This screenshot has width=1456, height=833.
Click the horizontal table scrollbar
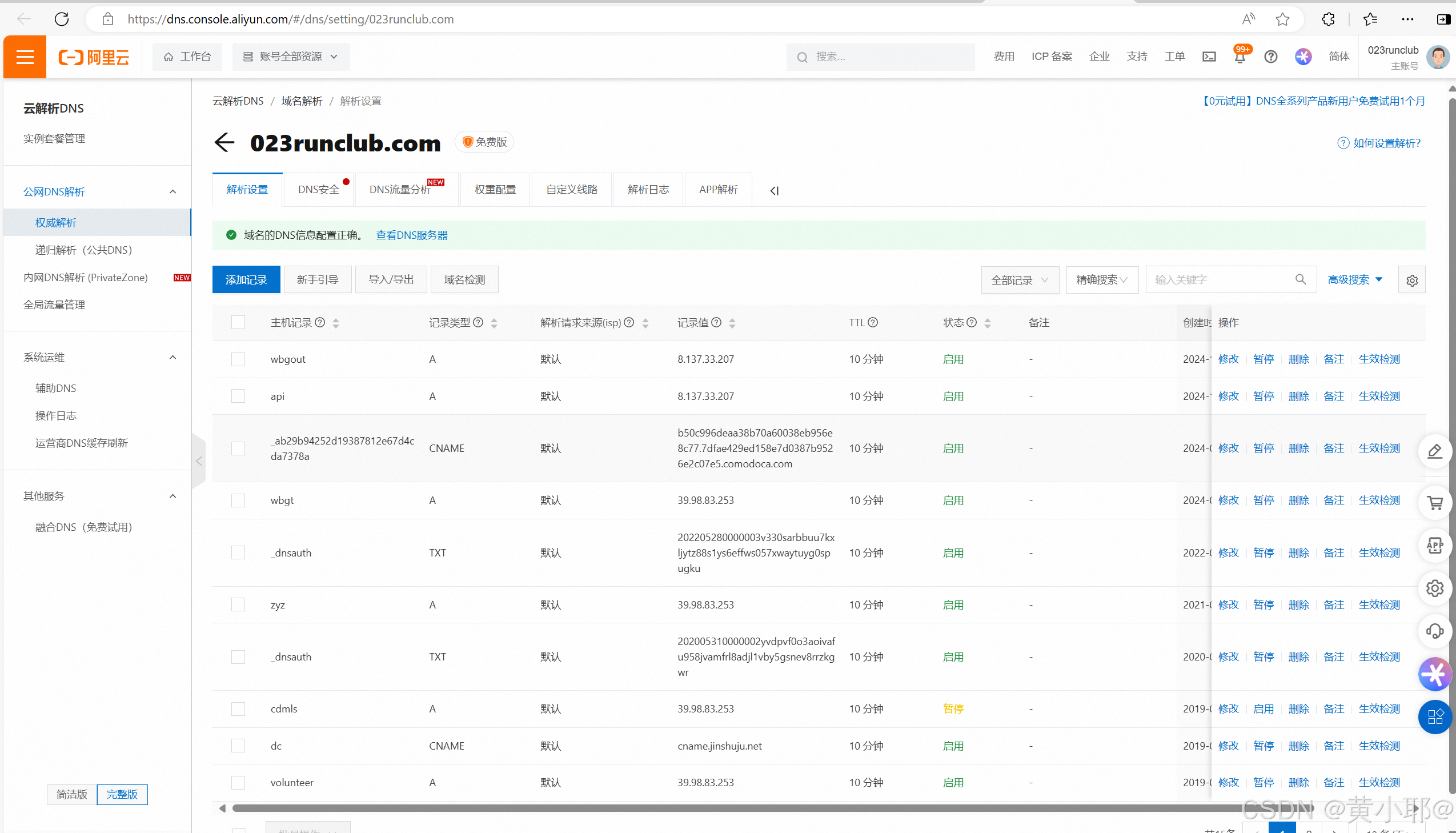click(744, 808)
